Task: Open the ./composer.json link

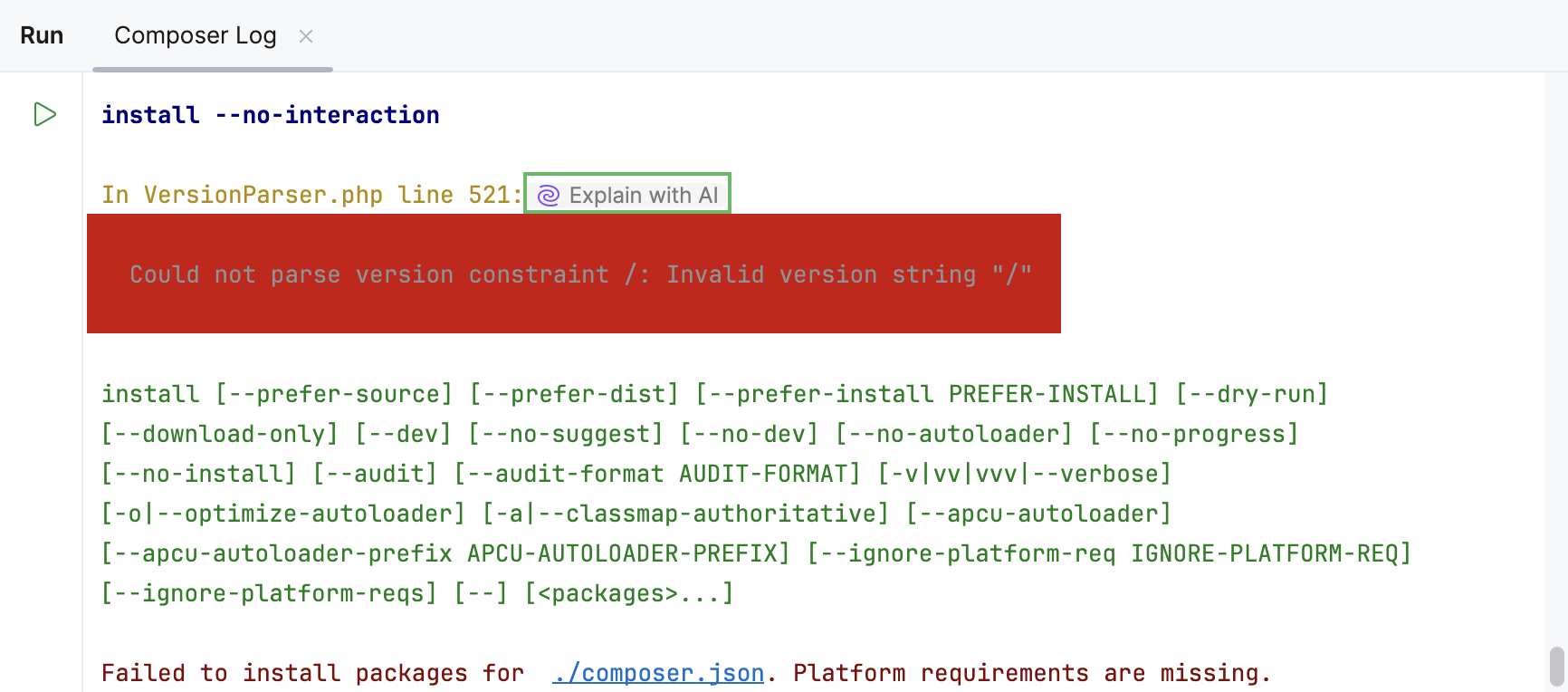Action: (658, 673)
